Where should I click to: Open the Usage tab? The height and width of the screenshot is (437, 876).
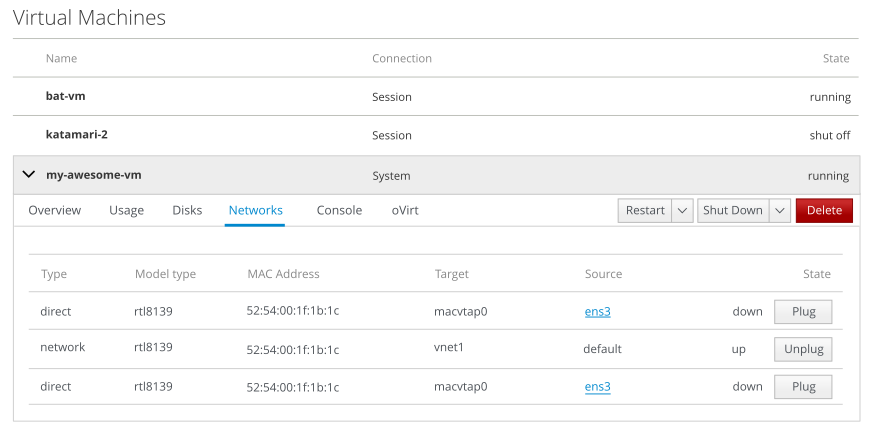tap(126, 211)
